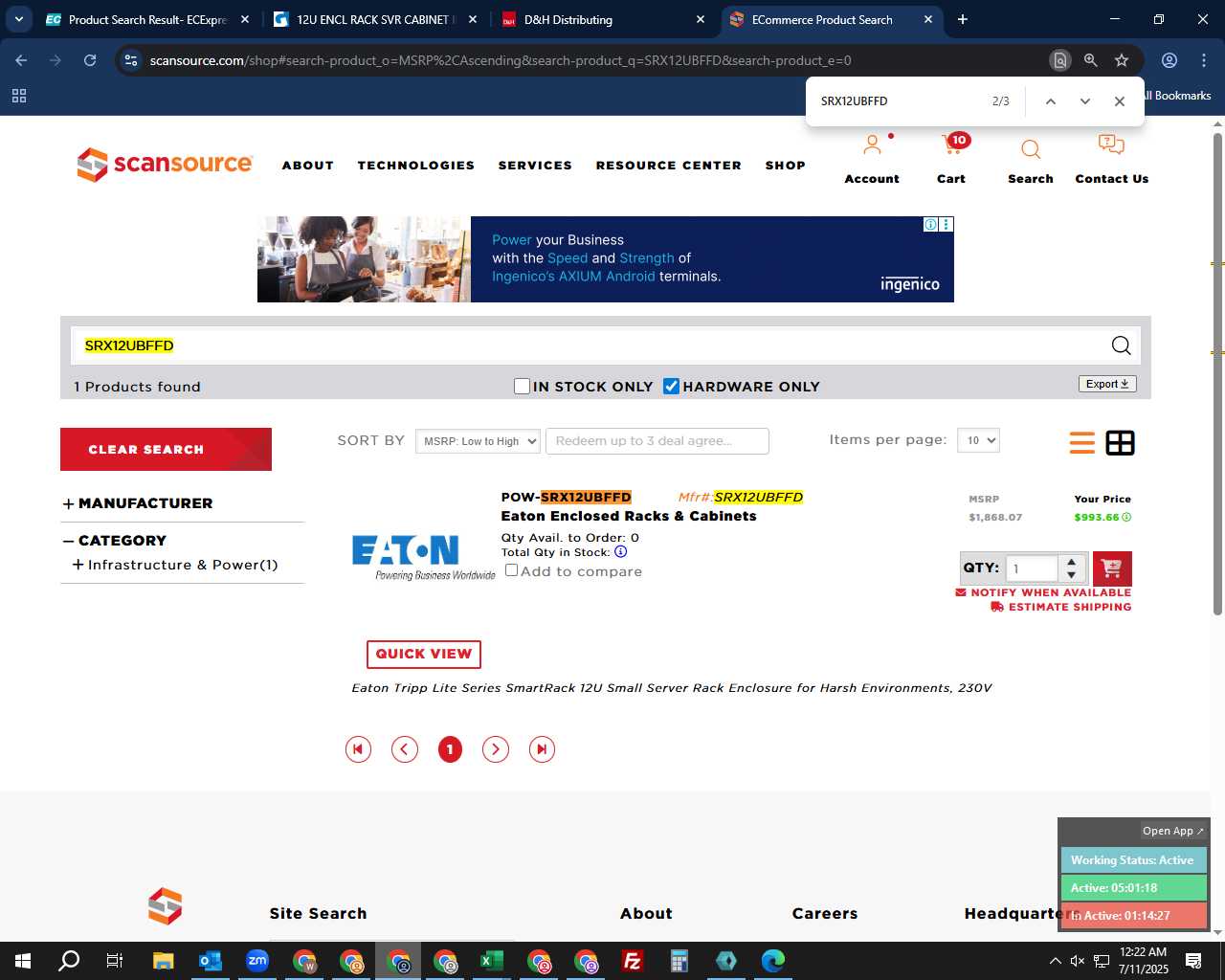Increase quantity with stepper up arrow

pos(1072,562)
